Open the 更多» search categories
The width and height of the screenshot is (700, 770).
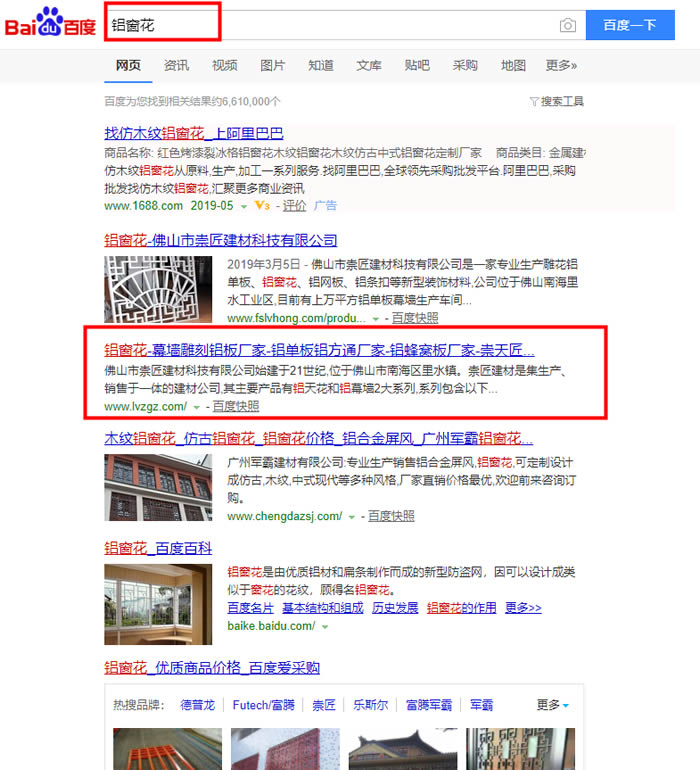(561, 65)
